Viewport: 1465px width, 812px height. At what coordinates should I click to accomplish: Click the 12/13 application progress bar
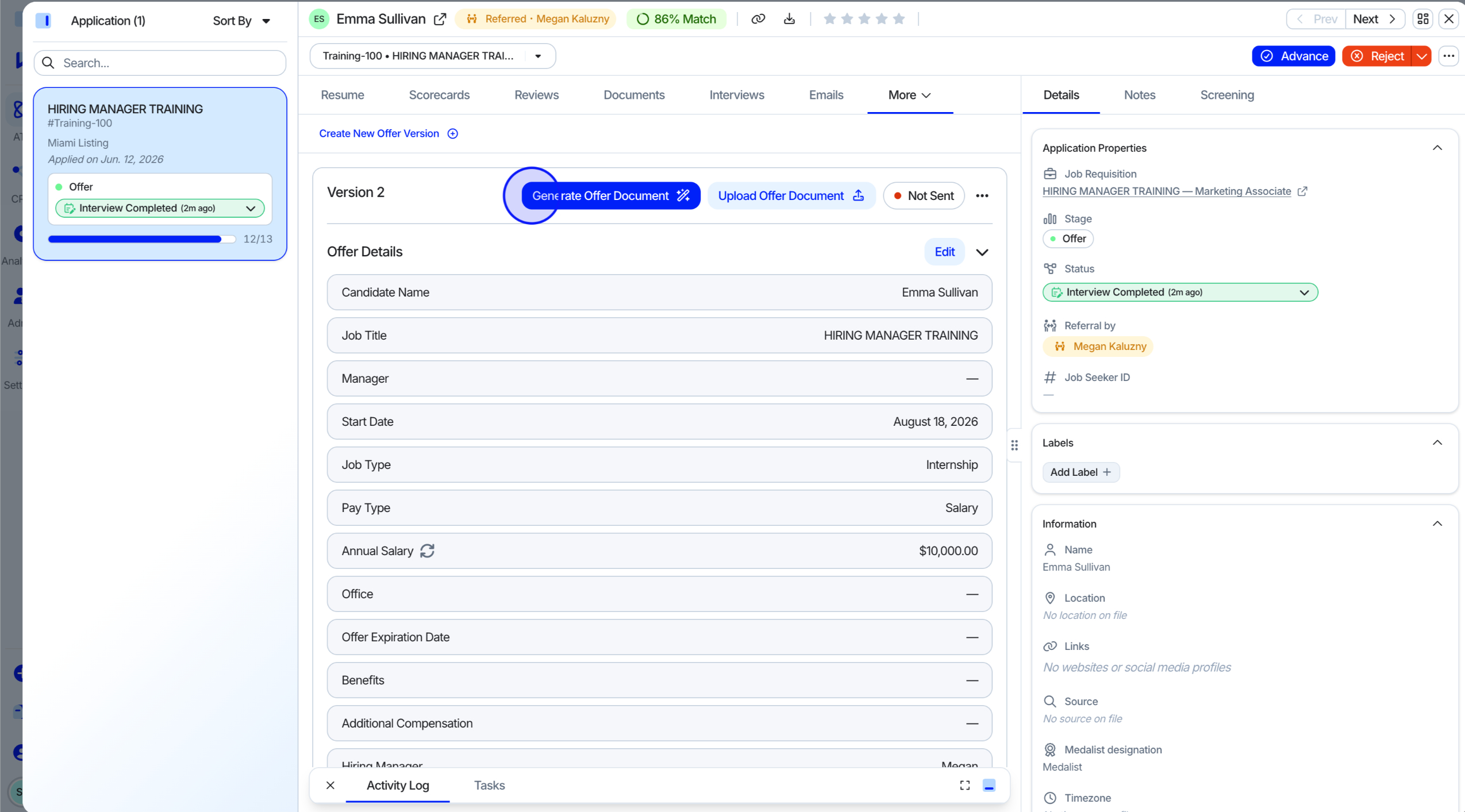tap(142, 239)
